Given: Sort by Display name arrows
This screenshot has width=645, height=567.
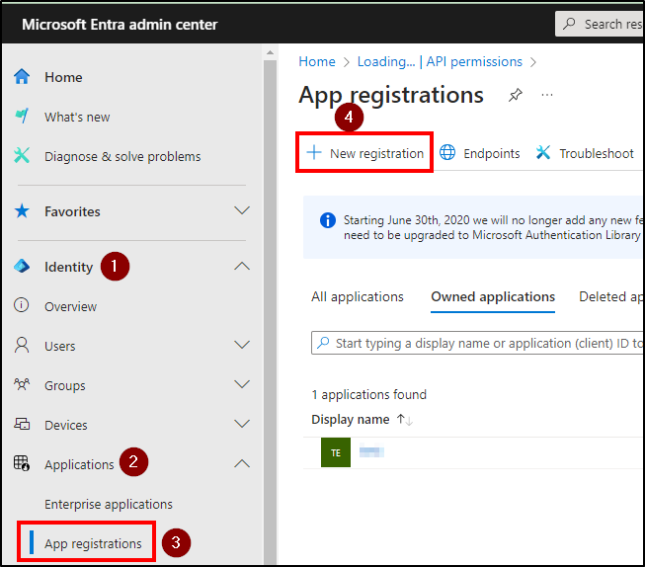Looking at the screenshot, I should (x=405, y=420).
